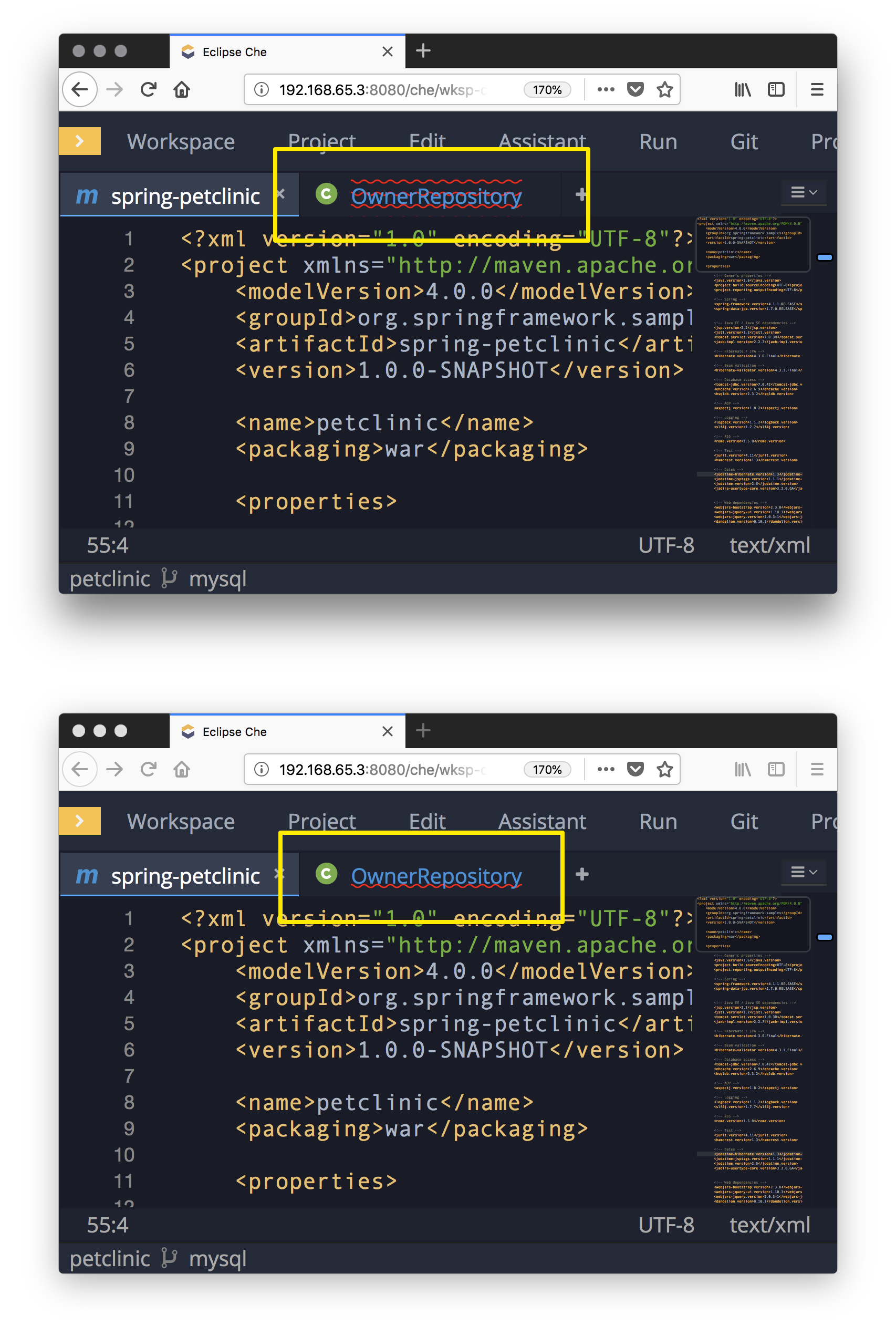Open the Run menu in the upper Che IDE
The image size is (896, 1326).
pyautogui.click(x=658, y=141)
